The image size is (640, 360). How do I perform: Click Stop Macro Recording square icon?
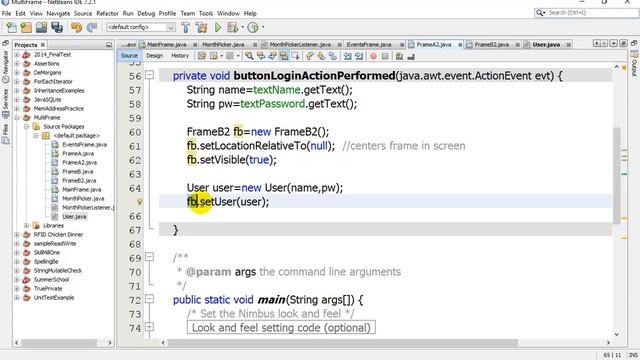click(x=385, y=56)
